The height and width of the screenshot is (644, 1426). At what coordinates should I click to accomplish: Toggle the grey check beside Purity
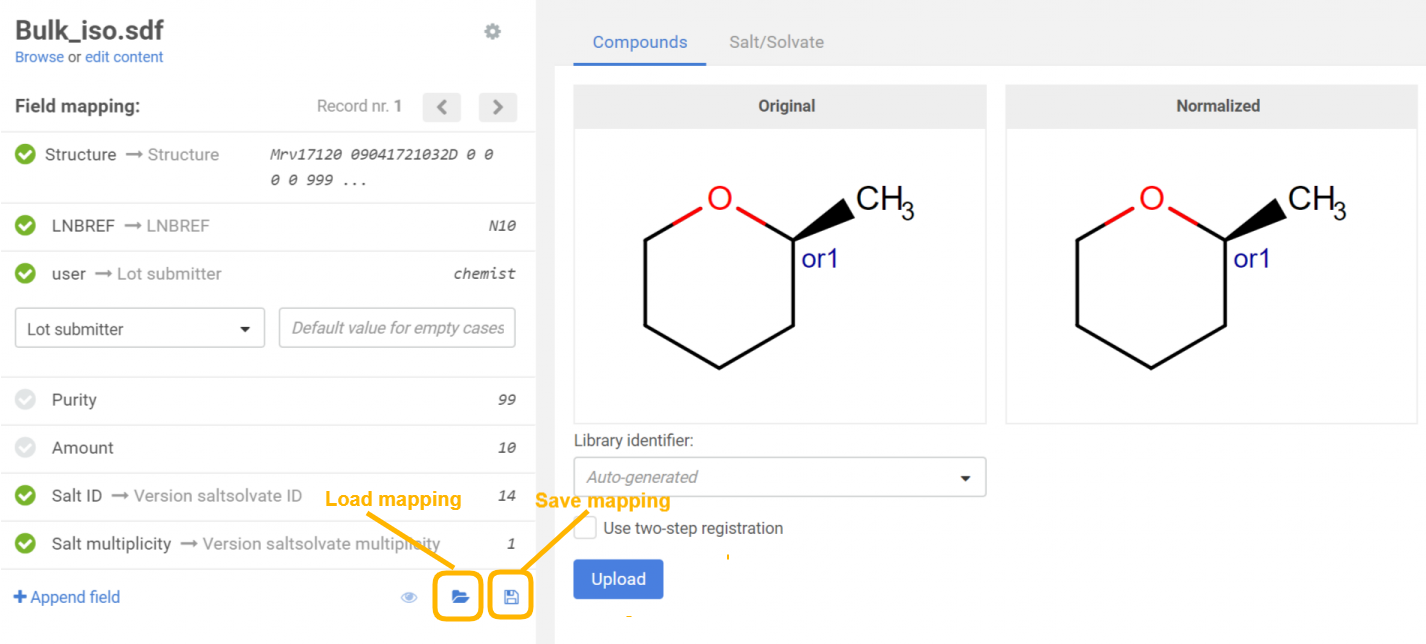pyautogui.click(x=26, y=400)
